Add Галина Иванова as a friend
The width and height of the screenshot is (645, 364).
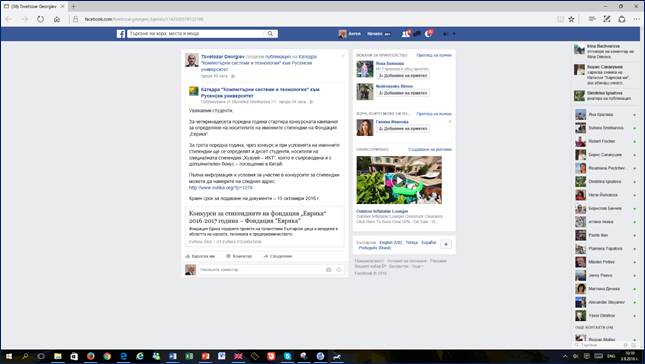pyautogui.click(x=403, y=129)
